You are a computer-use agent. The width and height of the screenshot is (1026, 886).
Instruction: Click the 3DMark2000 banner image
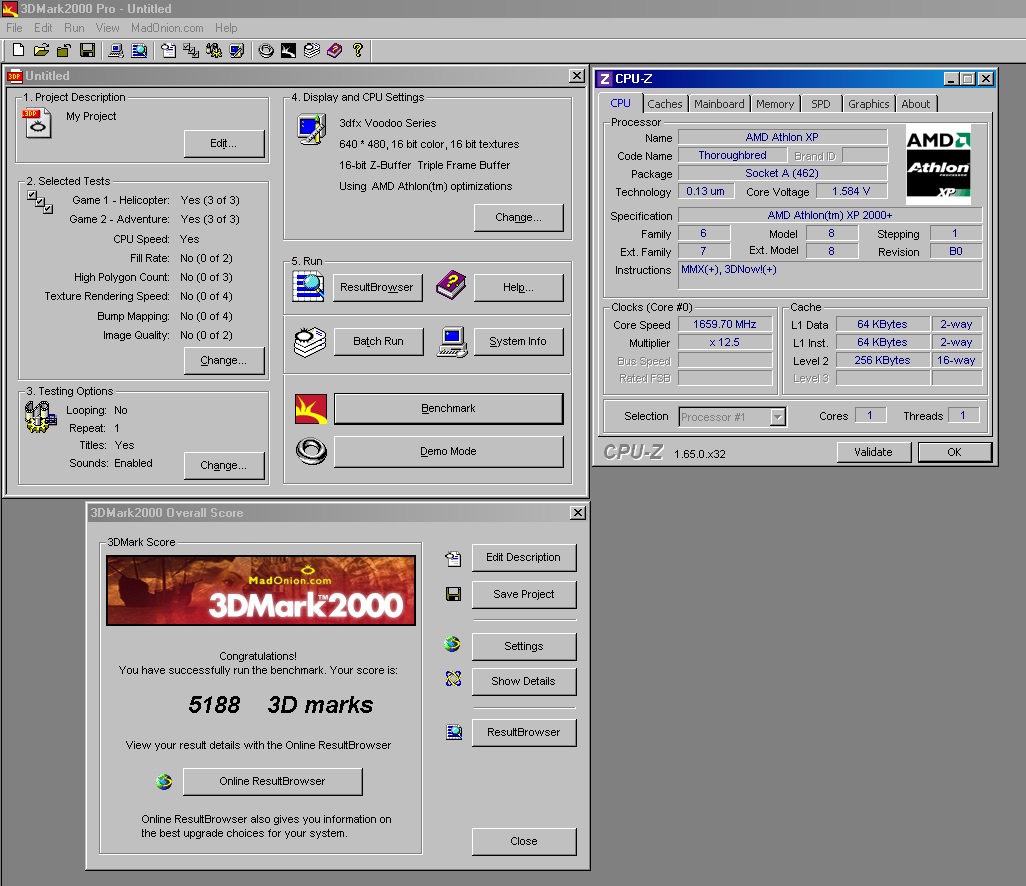click(261, 590)
